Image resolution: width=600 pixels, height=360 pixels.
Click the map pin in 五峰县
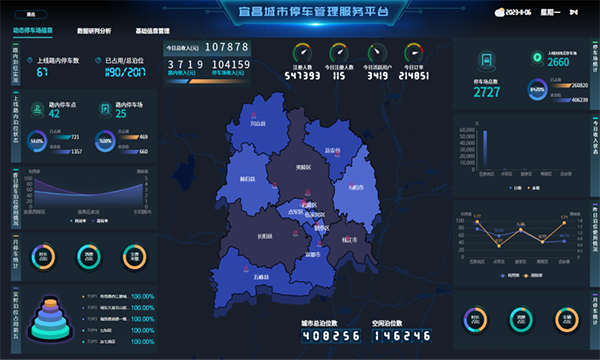click(246, 269)
